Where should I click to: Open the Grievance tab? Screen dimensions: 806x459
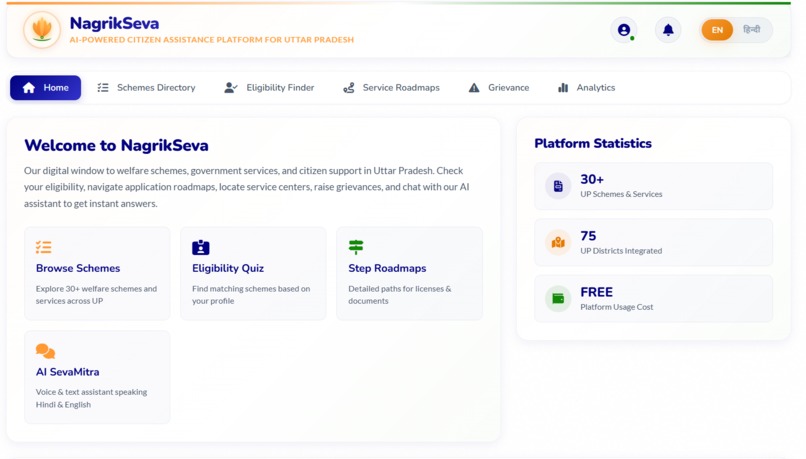(499, 88)
